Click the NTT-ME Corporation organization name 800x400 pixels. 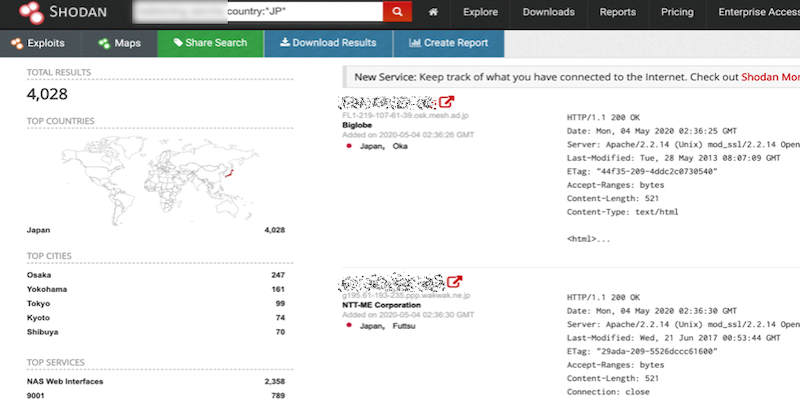[382, 305]
